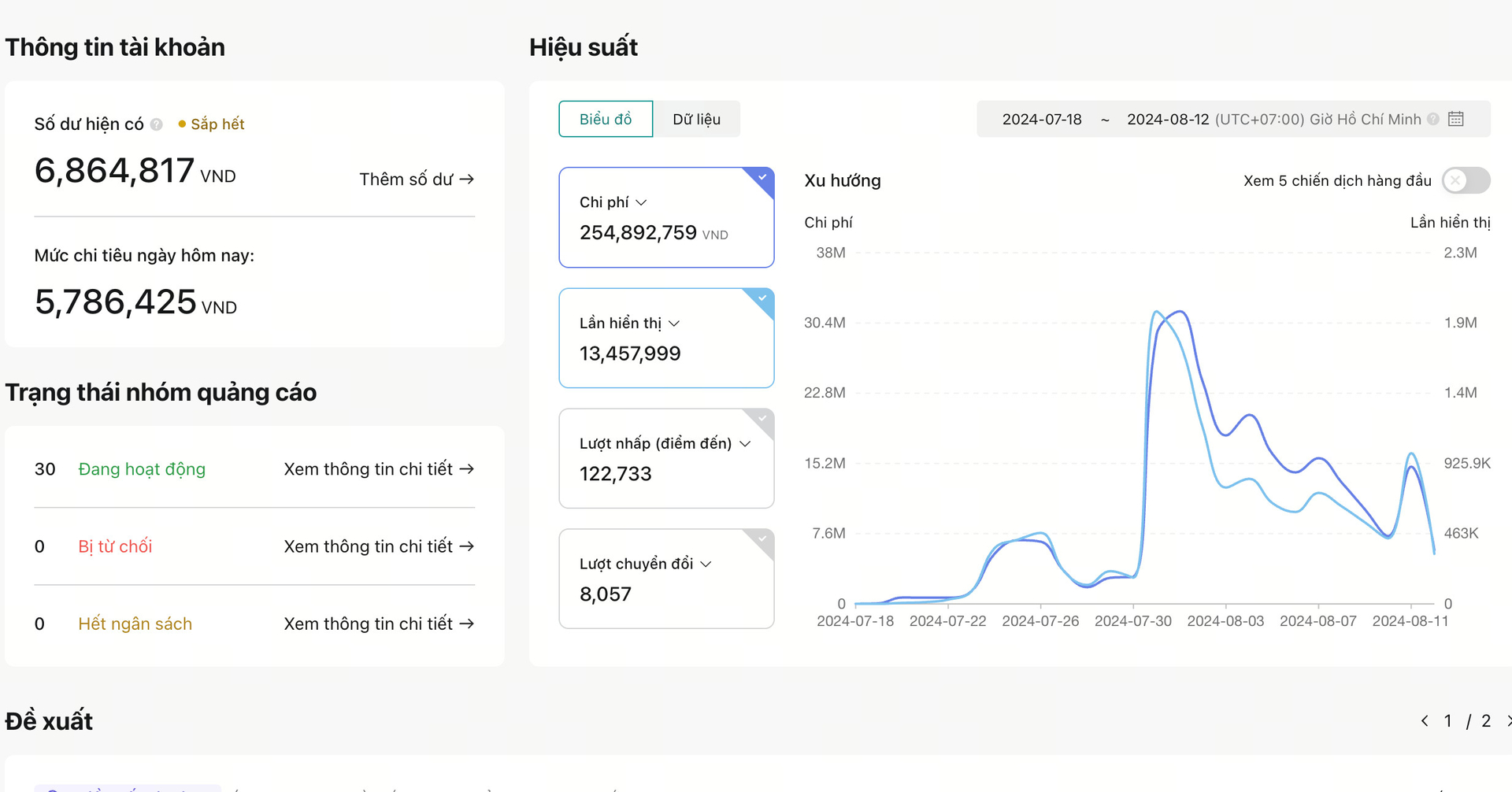This screenshot has height=792, width=1512.
Task: Open calendar date picker icon
Action: point(1456,119)
